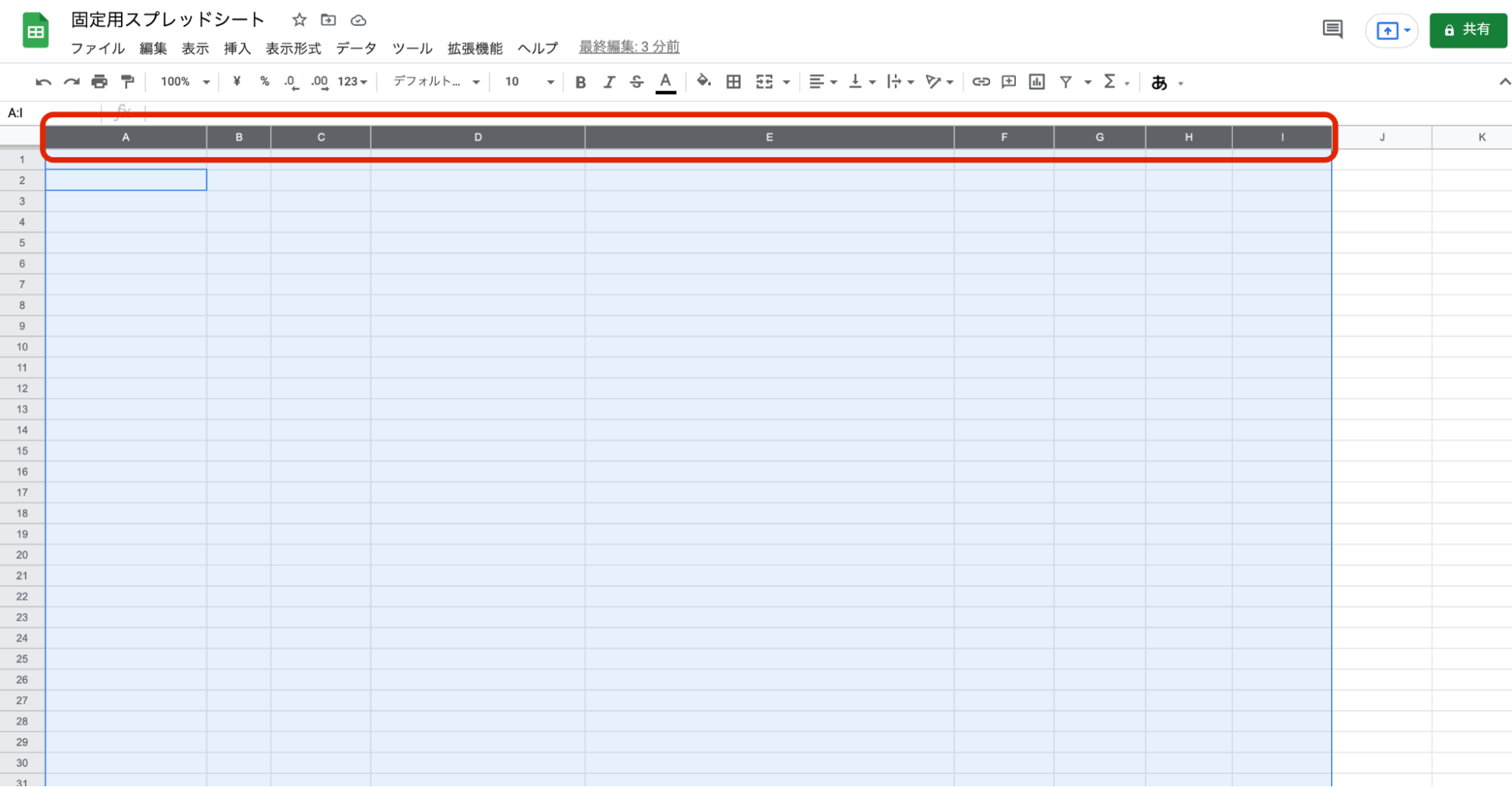Select column K header
1512x787 pixels.
pyautogui.click(x=1472, y=137)
